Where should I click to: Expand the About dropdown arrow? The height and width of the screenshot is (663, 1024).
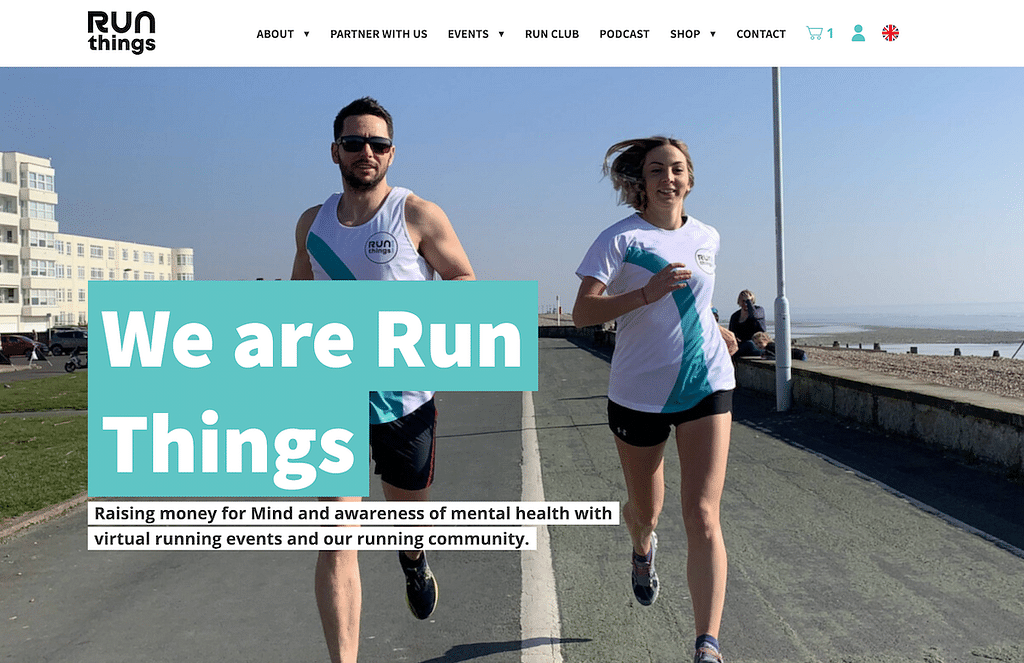(x=306, y=34)
